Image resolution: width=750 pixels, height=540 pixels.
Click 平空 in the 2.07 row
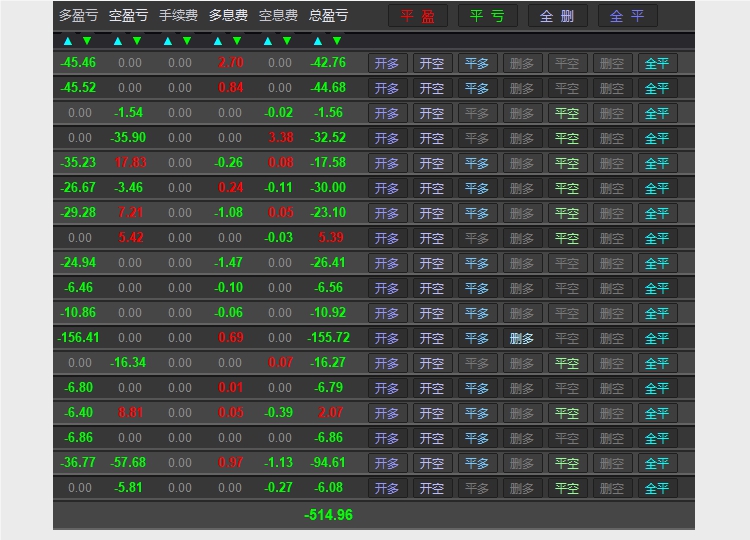tap(567, 413)
